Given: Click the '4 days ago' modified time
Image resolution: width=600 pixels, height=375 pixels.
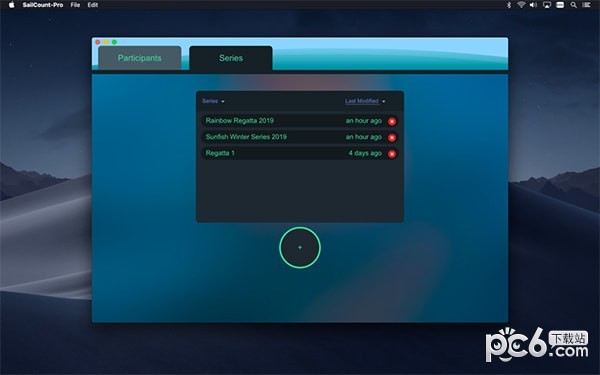Looking at the screenshot, I should point(365,153).
